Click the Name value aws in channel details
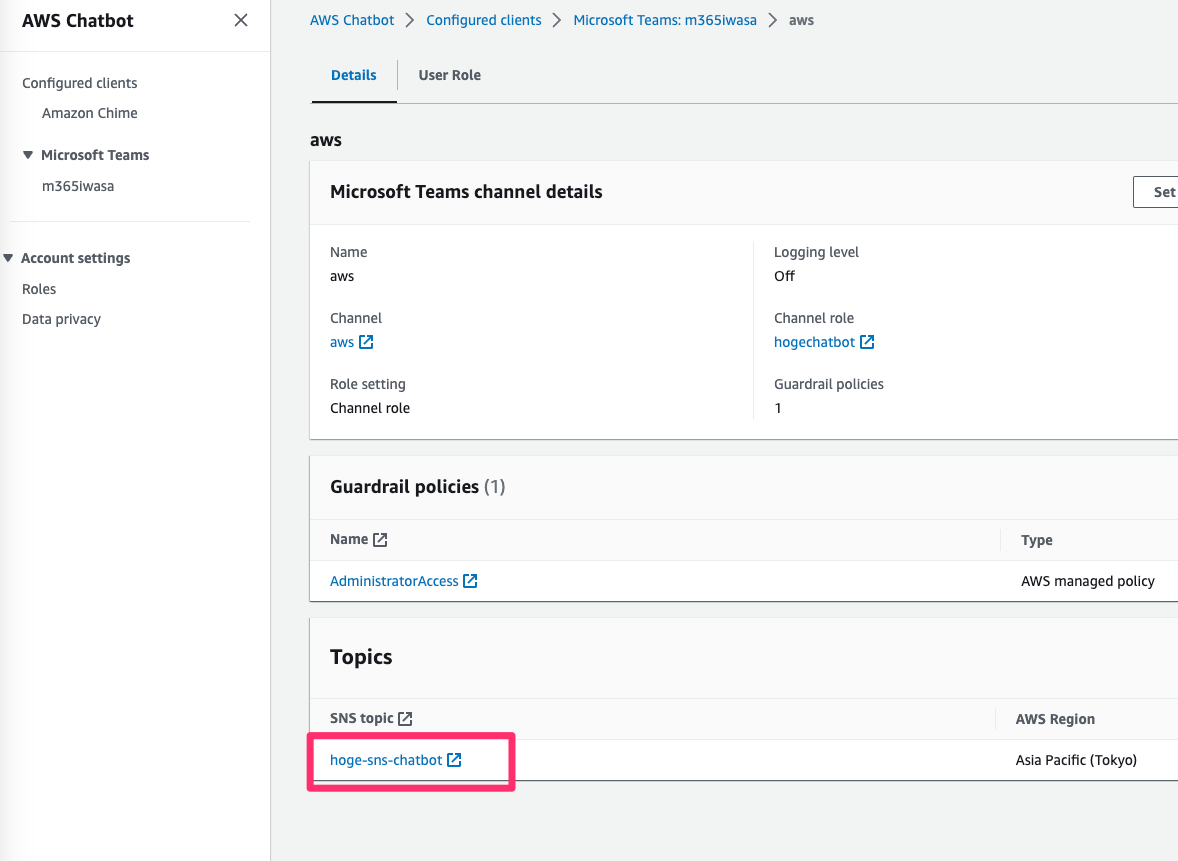 pyautogui.click(x=342, y=276)
